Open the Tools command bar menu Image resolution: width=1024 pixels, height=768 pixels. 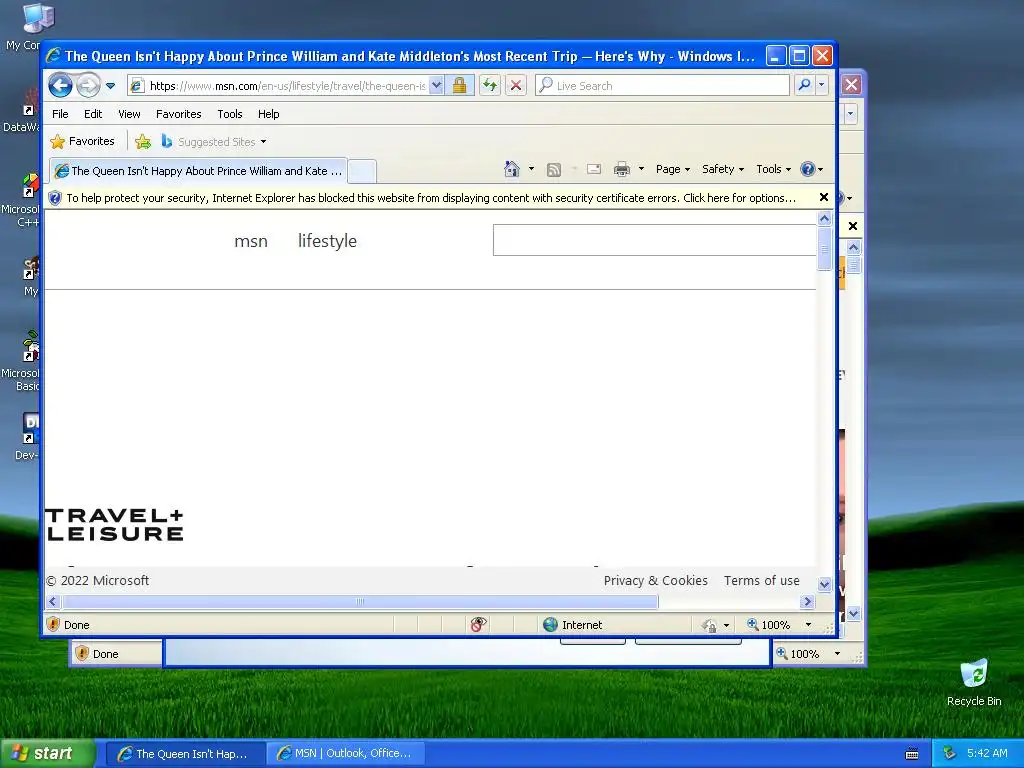pyautogui.click(x=773, y=169)
